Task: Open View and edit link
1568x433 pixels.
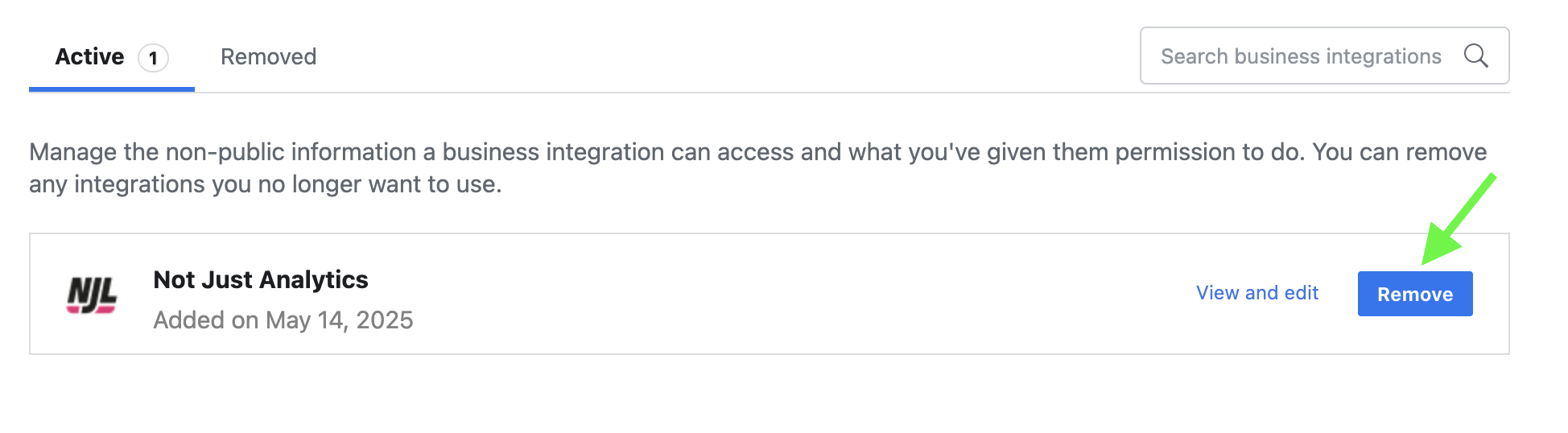Action: 1257,293
